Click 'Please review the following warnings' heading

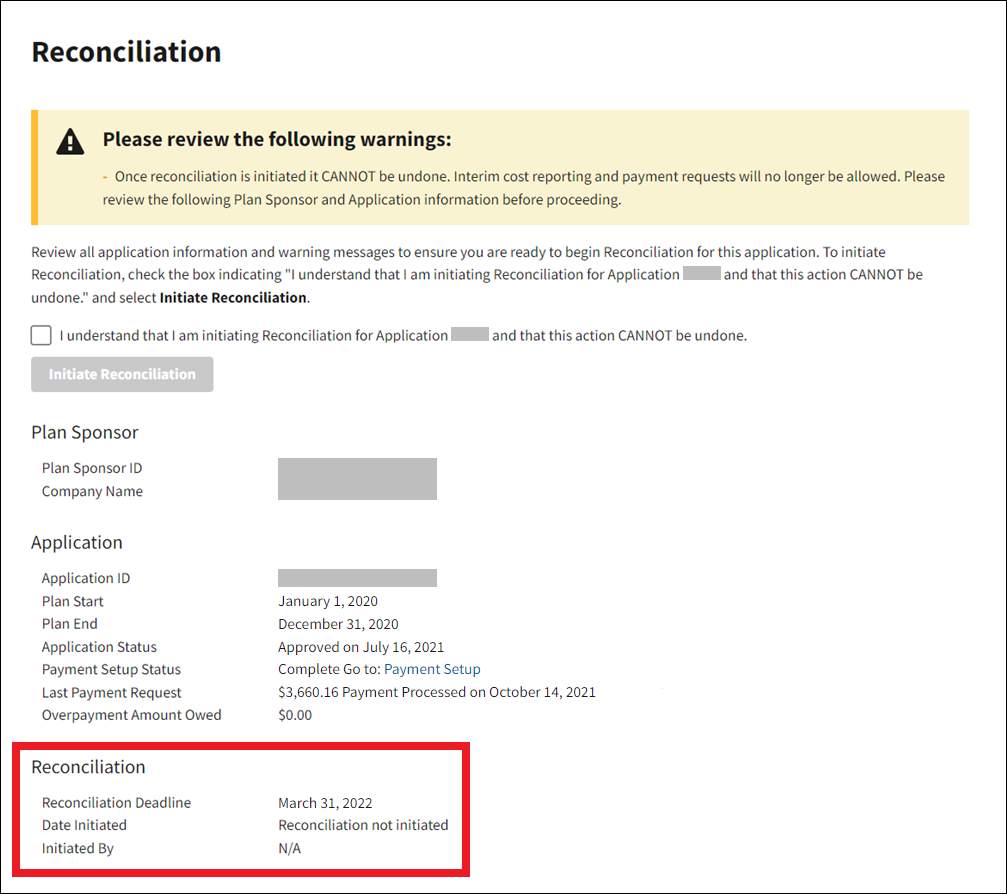(x=277, y=139)
